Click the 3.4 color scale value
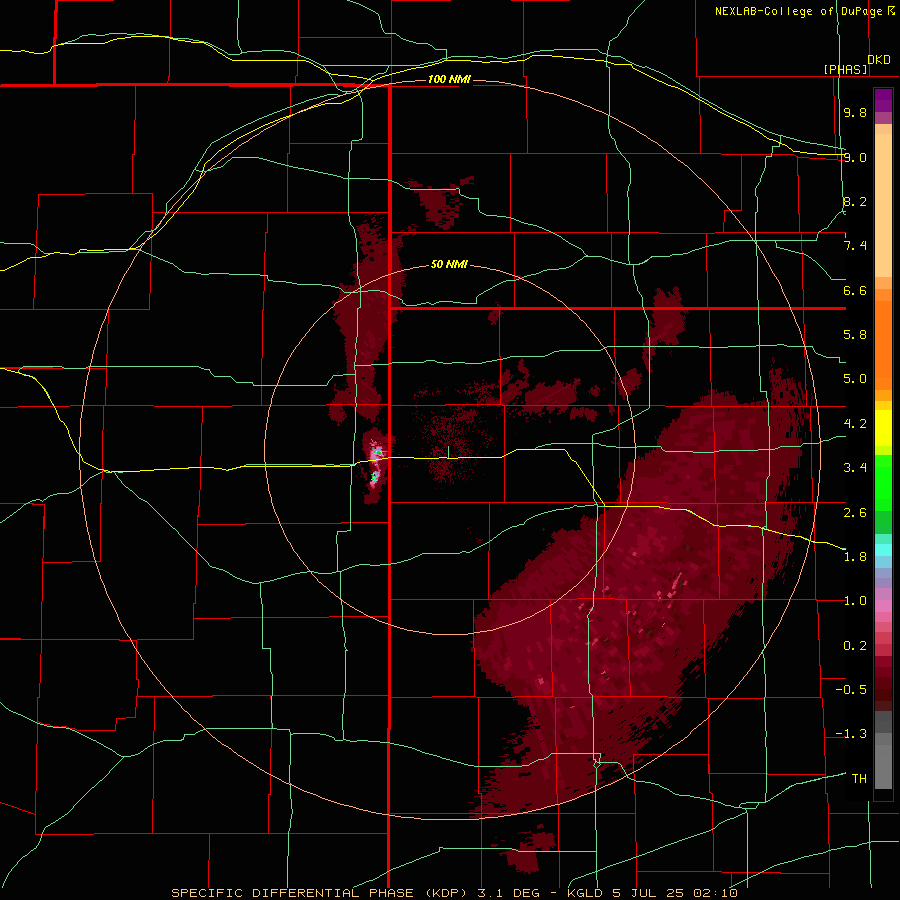This screenshot has width=900, height=900. [855, 468]
